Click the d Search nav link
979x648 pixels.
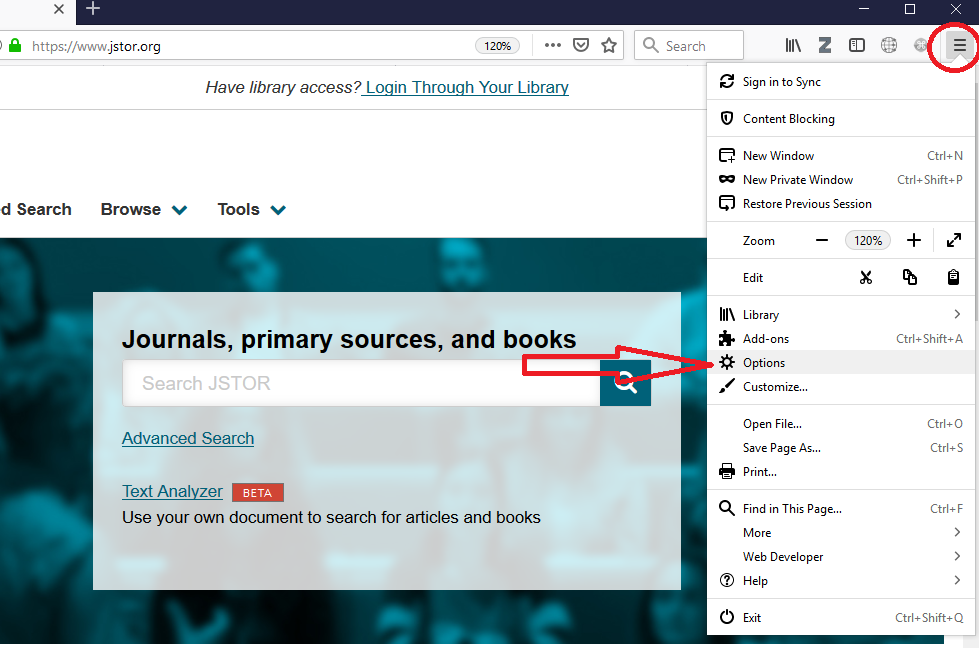(36, 210)
